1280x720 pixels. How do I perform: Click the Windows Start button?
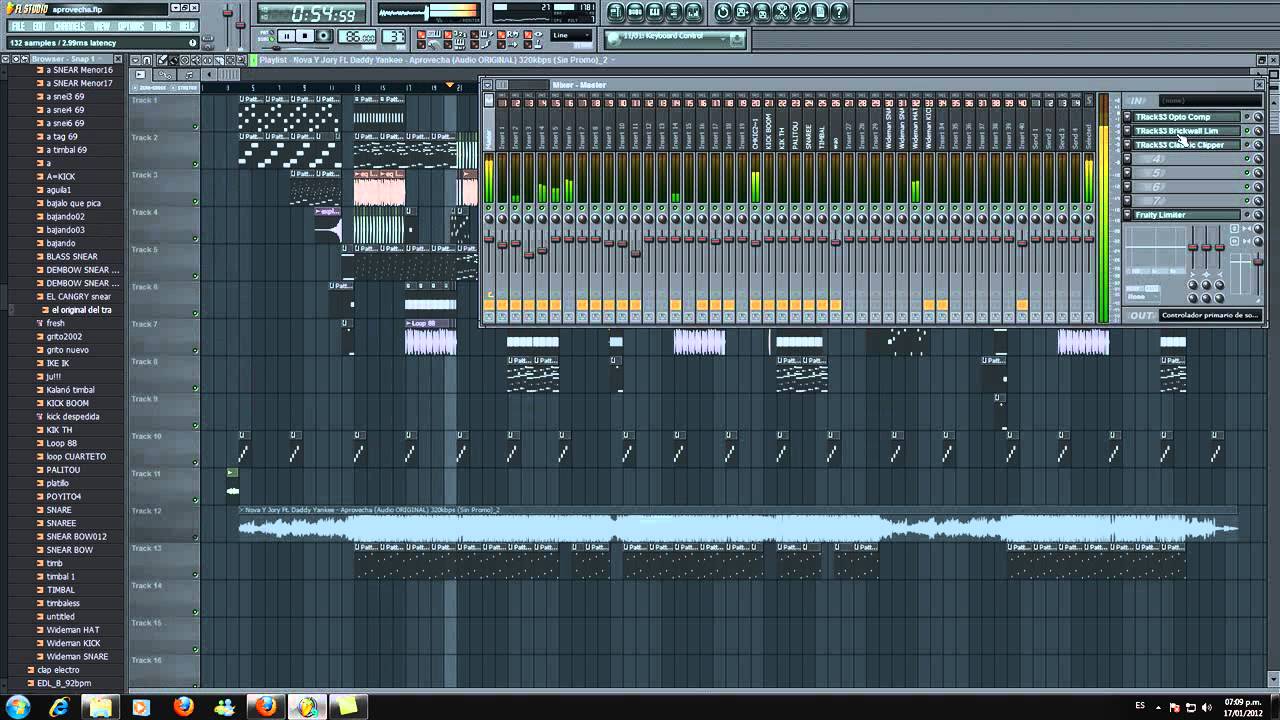click(17, 706)
